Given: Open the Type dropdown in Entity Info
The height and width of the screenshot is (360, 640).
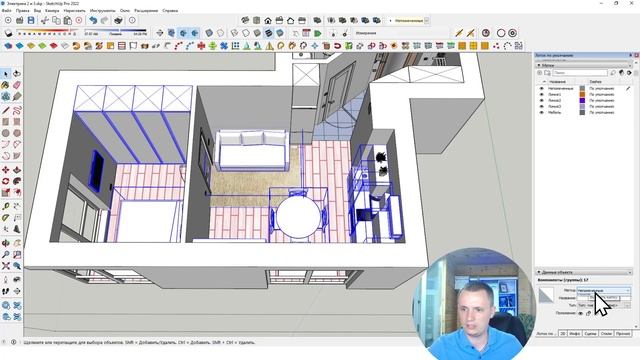Looking at the screenshot, I should (x=604, y=305).
